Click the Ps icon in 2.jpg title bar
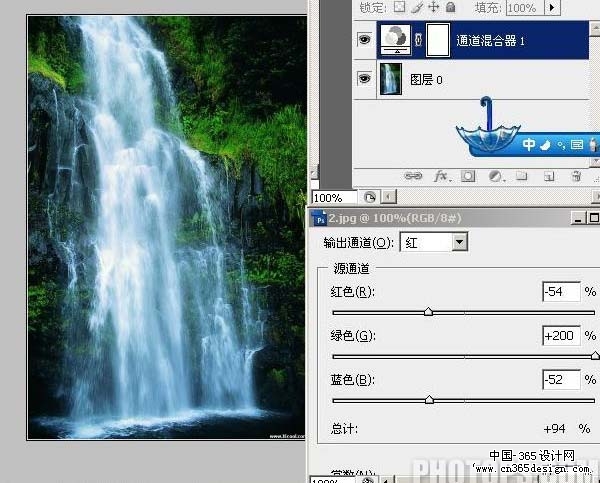Viewport: 600px width, 483px height. pos(320,219)
